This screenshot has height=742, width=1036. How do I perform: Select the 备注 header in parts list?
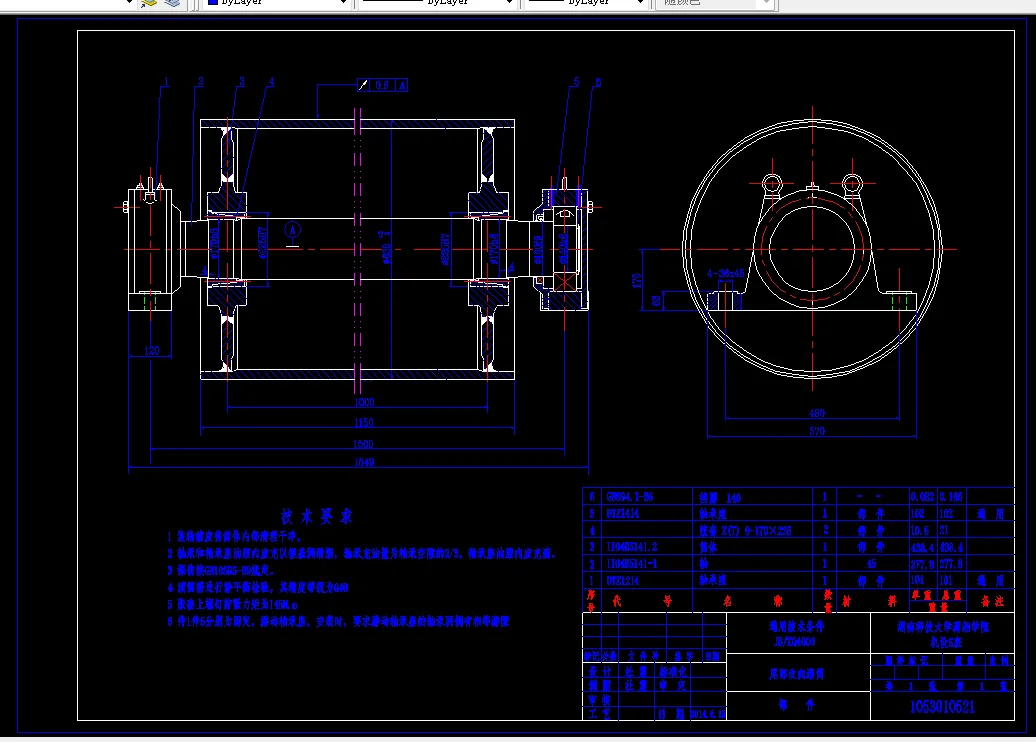pyautogui.click(x=992, y=601)
